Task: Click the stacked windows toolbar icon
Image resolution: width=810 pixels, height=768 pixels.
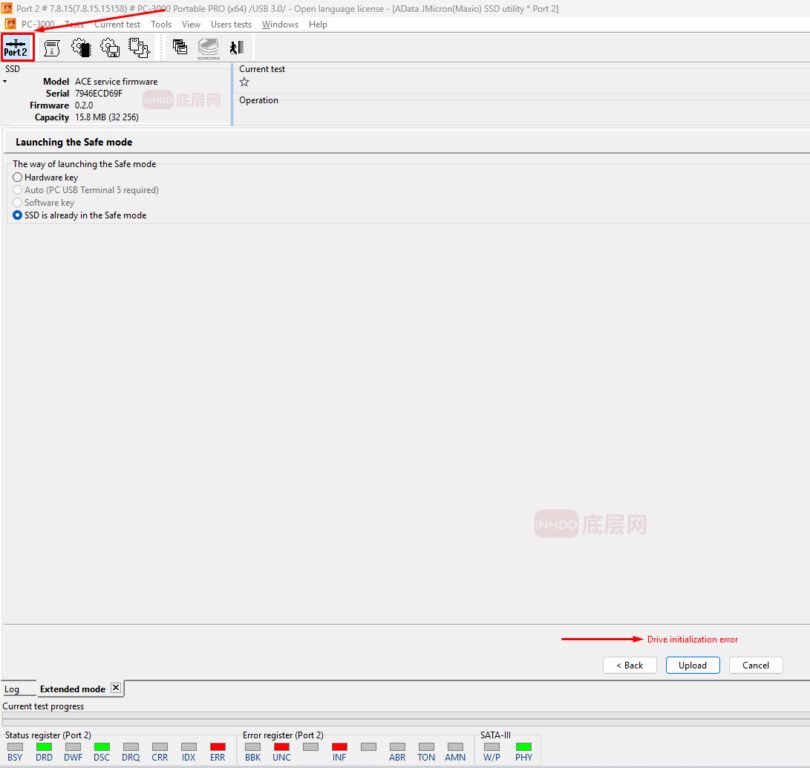Action: coord(180,47)
